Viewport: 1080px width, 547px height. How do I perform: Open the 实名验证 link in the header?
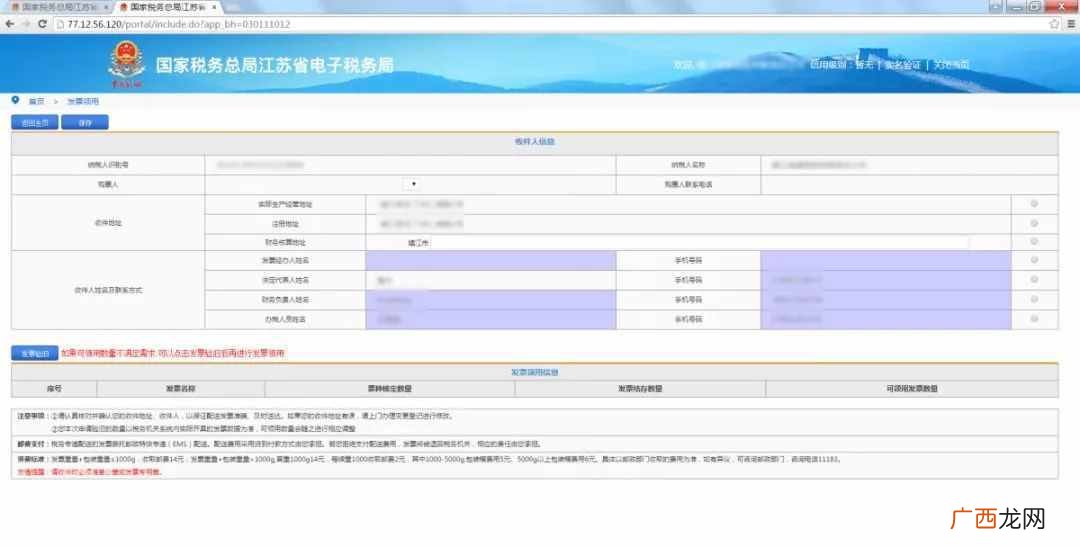(x=902, y=65)
